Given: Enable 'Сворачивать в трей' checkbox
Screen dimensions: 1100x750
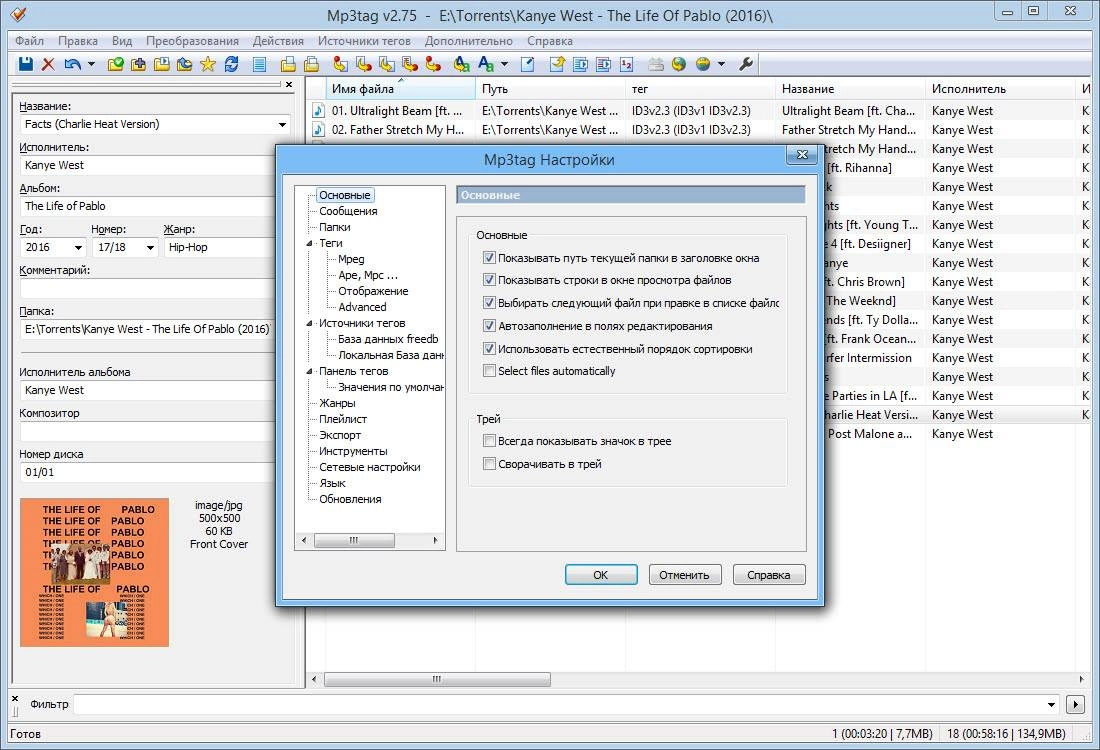Looking at the screenshot, I should (489, 464).
